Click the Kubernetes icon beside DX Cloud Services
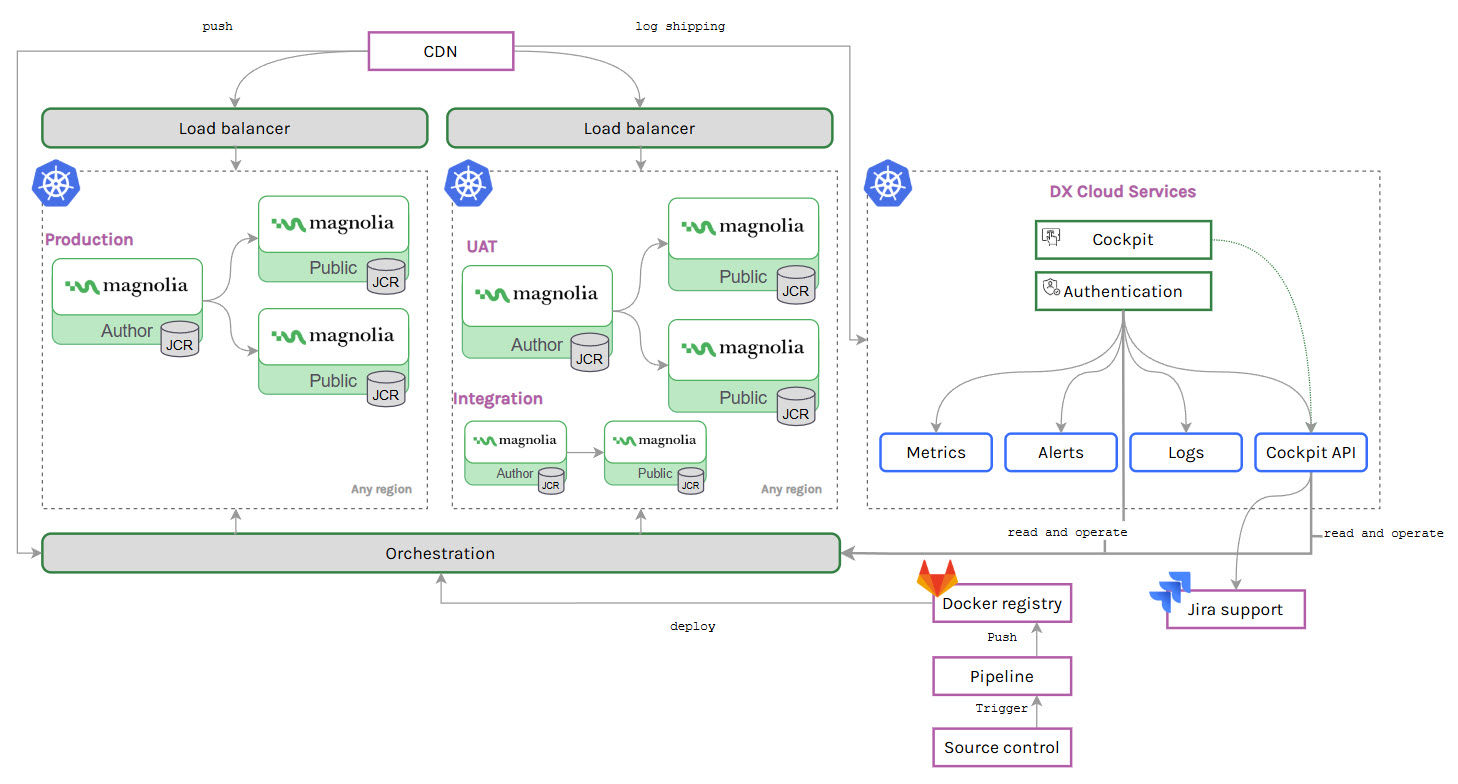This screenshot has height=784, width=1458. [886, 183]
